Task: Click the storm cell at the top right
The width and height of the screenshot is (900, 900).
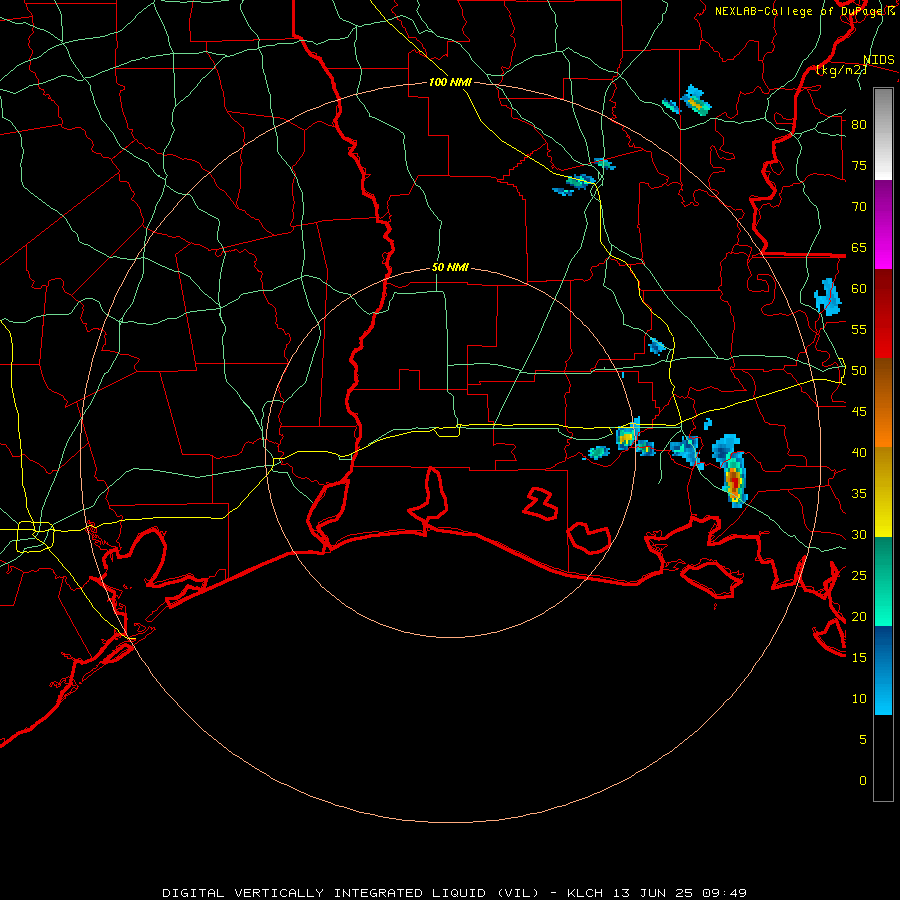Action: (x=696, y=101)
